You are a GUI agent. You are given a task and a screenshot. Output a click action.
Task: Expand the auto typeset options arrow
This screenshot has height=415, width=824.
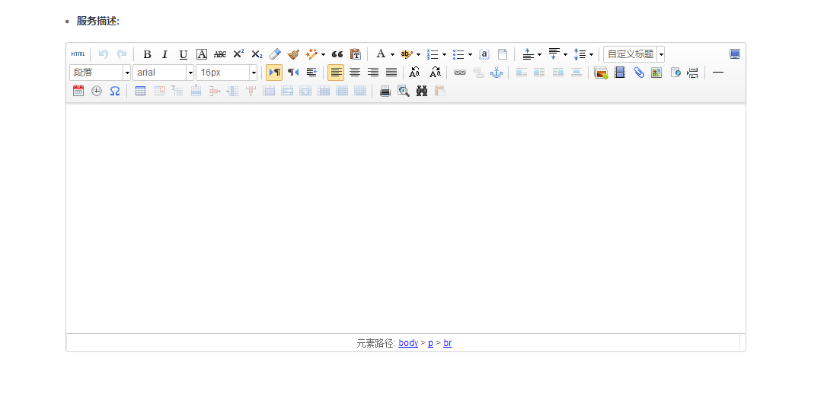pyautogui.click(x=323, y=54)
